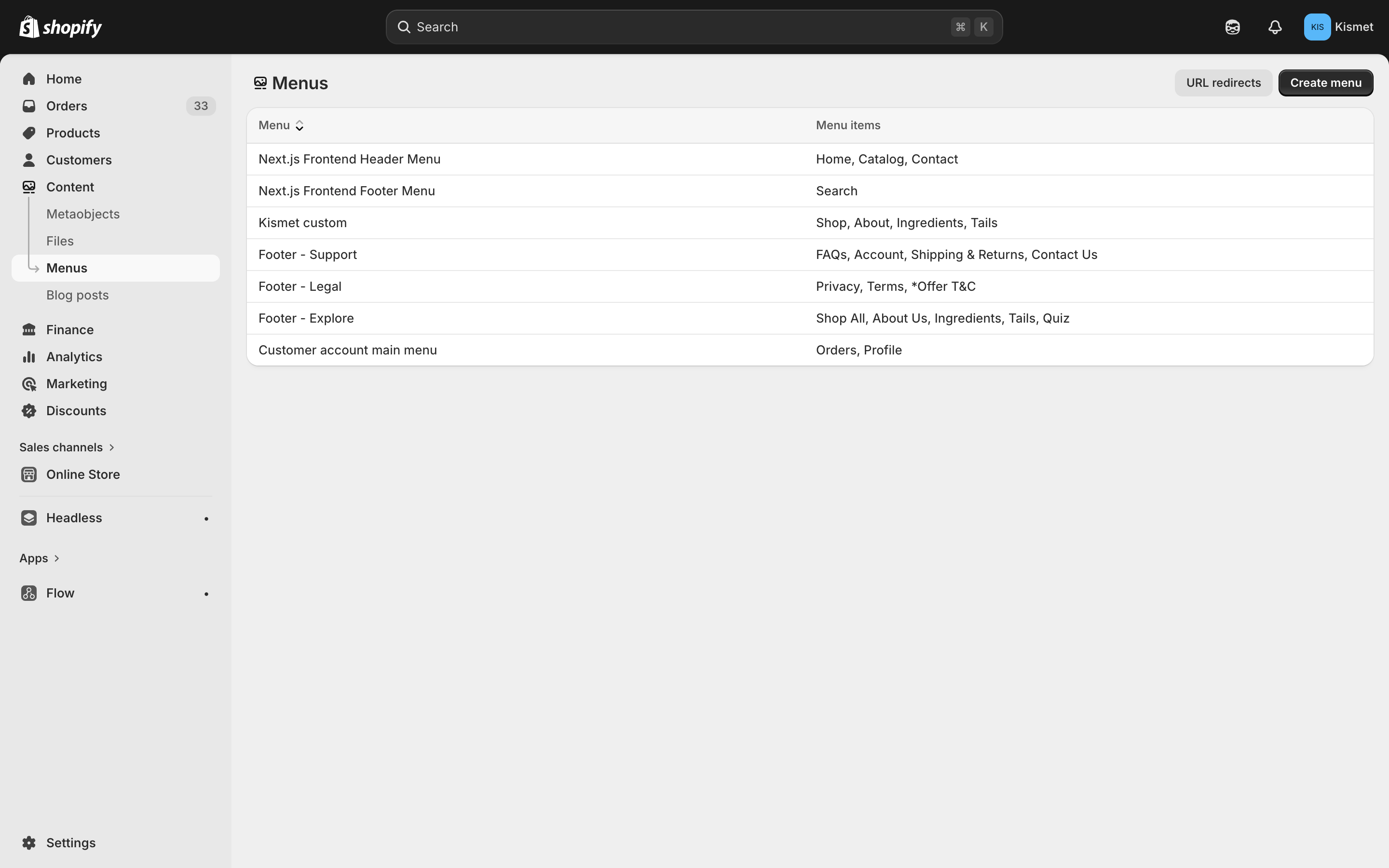Switch to the Blog posts section
Screen dimensions: 1389x868
(77, 295)
